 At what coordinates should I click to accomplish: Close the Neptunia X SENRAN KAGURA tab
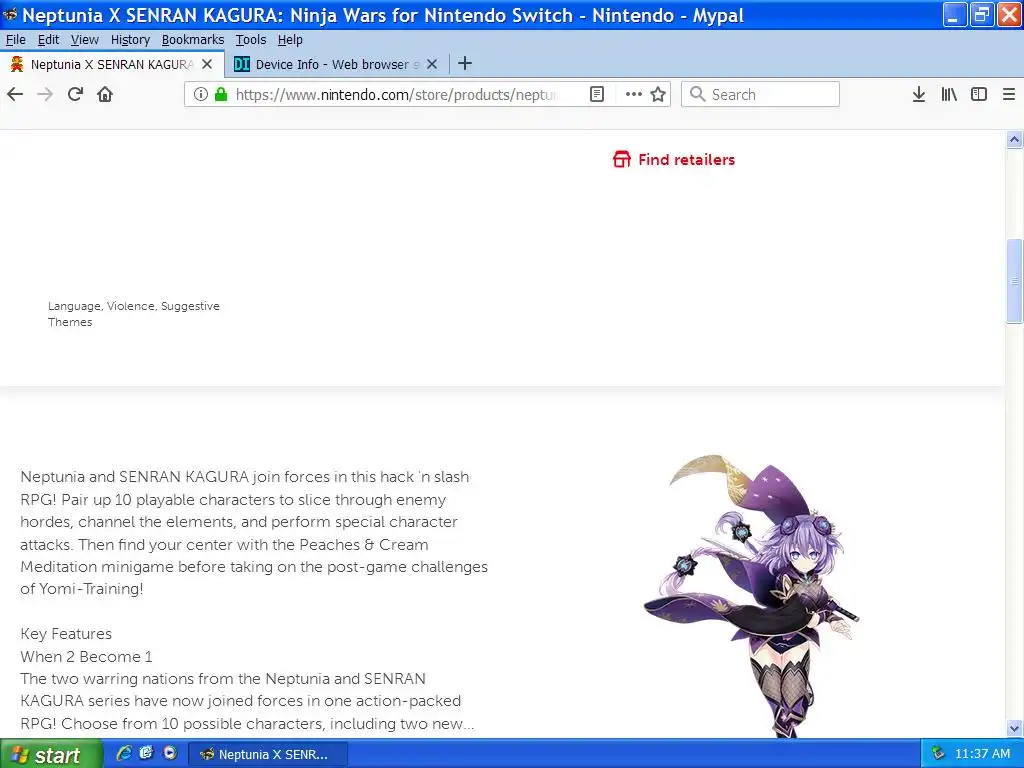click(x=207, y=64)
